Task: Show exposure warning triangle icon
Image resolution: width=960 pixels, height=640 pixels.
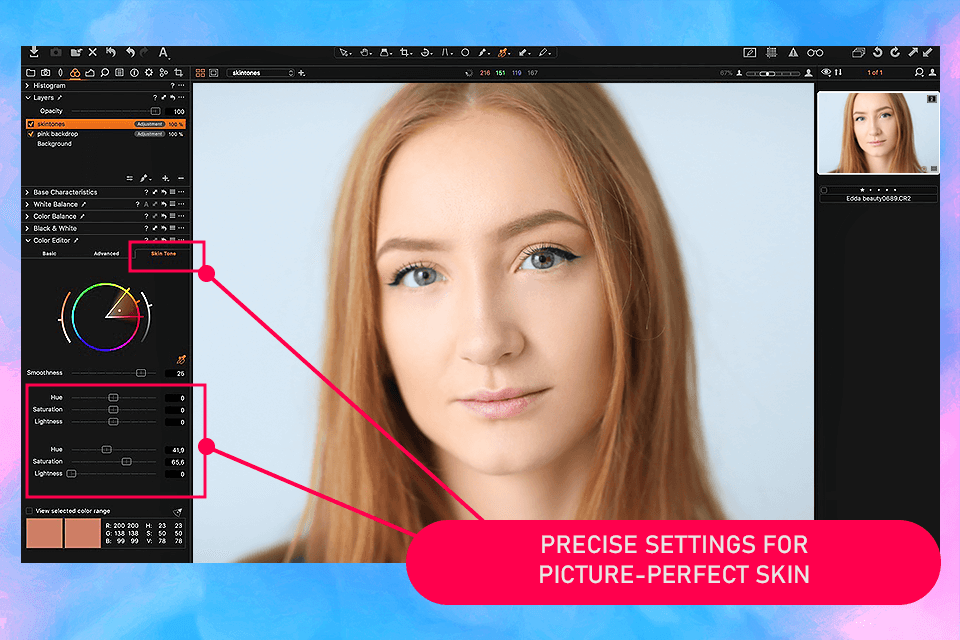Action: click(x=793, y=53)
